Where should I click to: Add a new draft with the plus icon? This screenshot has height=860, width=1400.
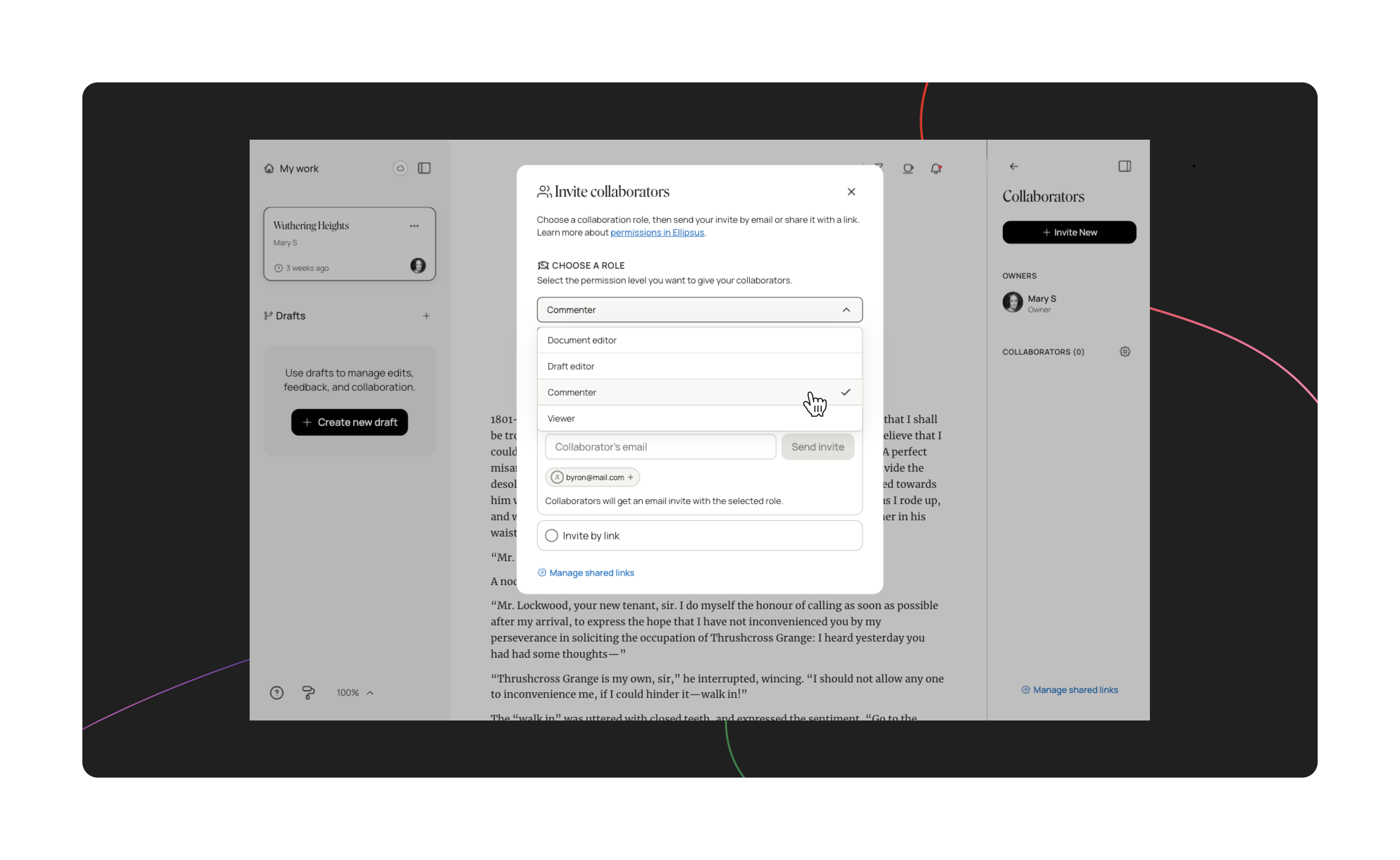click(426, 316)
